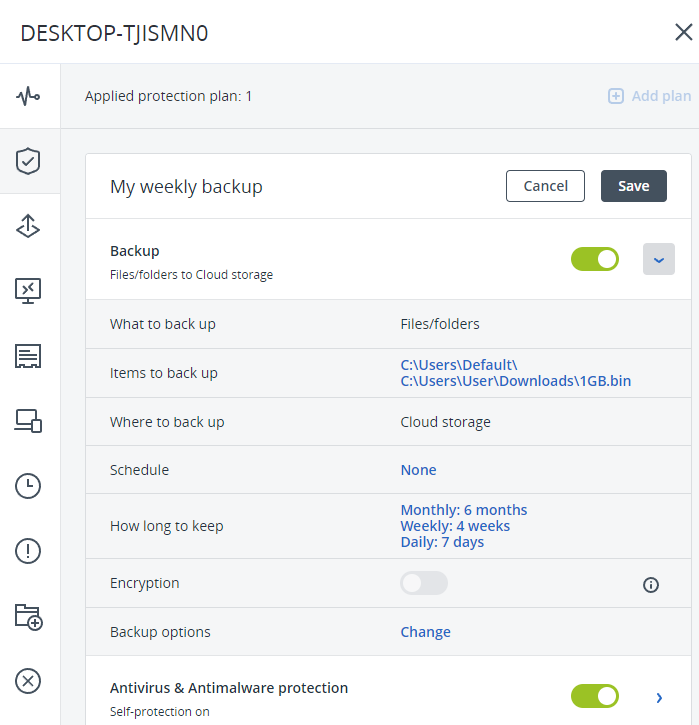This screenshot has height=725, width=699.
Task: Click the circled X sidebar icon
Action: coord(28,681)
